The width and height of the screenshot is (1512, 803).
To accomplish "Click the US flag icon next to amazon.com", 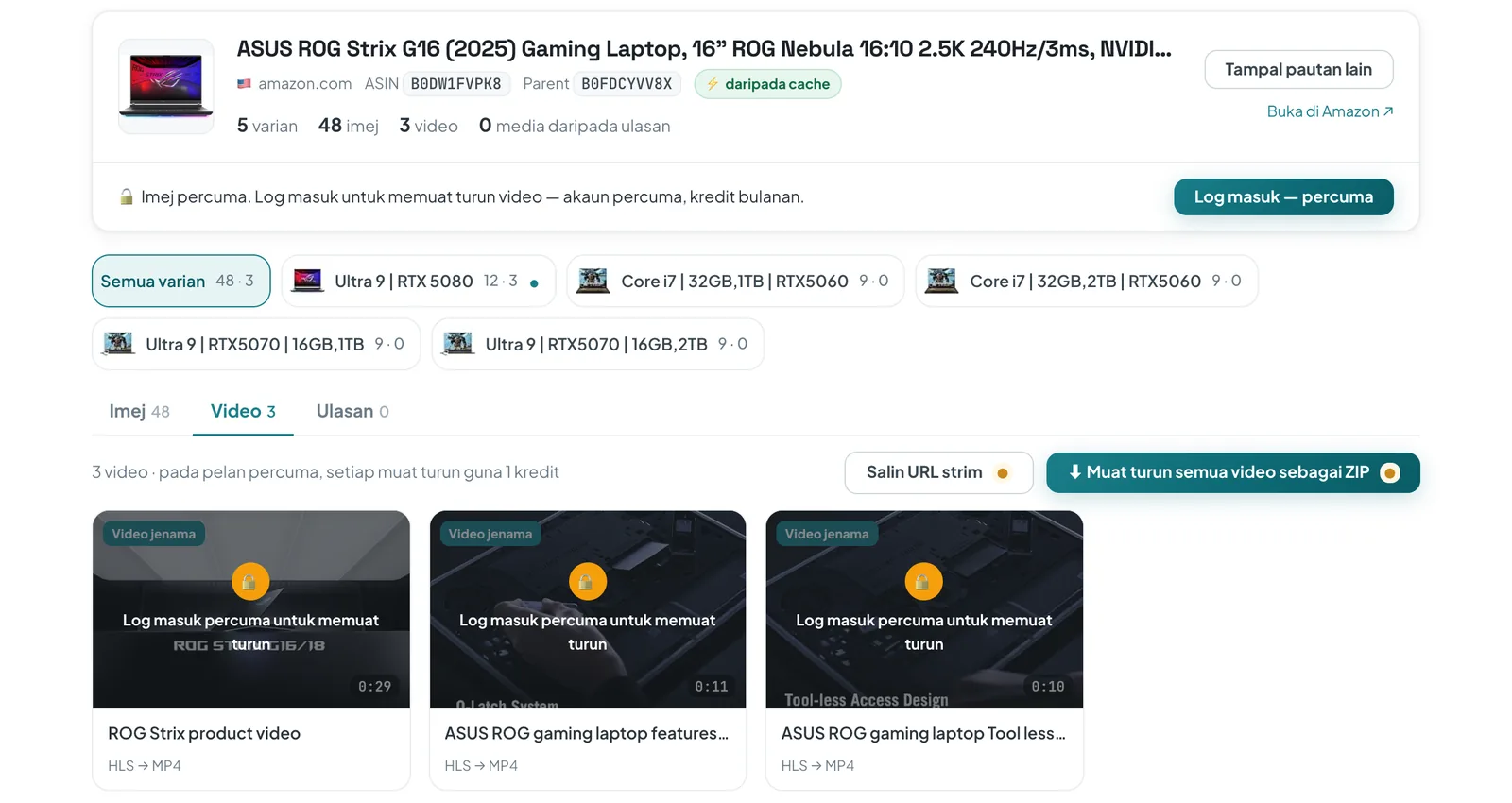I will pyautogui.click(x=244, y=84).
